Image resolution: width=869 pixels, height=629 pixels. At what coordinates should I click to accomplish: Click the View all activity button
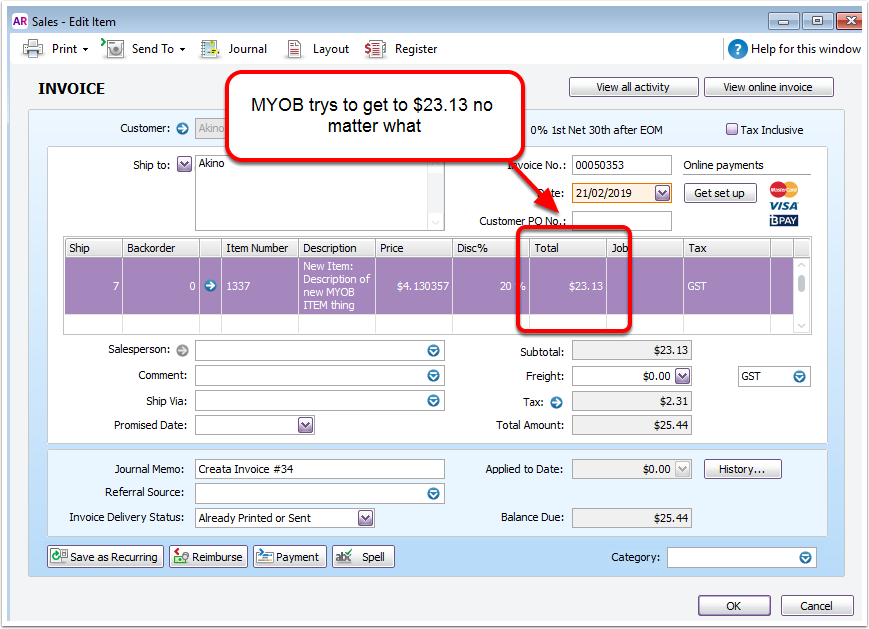pyautogui.click(x=633, y=87)
